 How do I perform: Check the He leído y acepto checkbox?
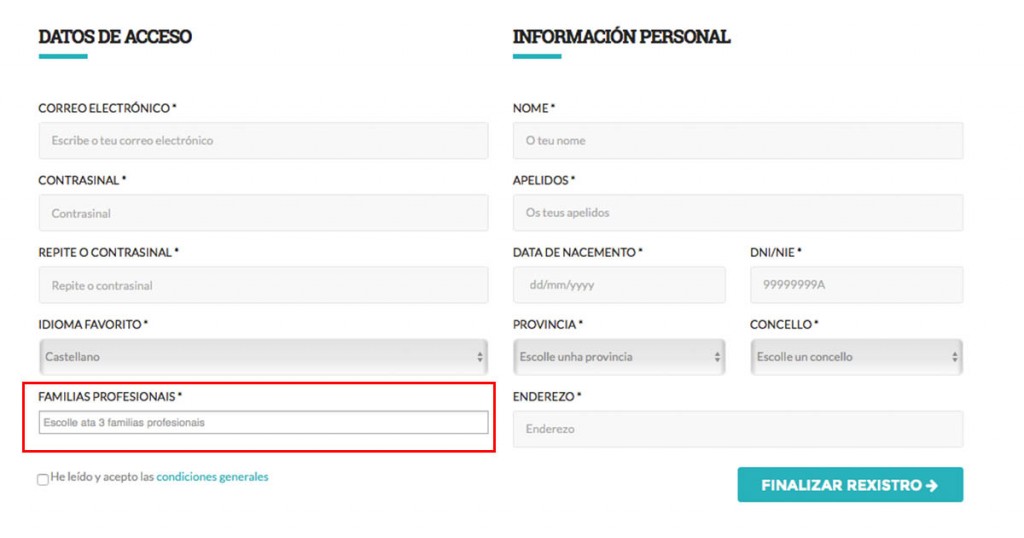point(43,479)
